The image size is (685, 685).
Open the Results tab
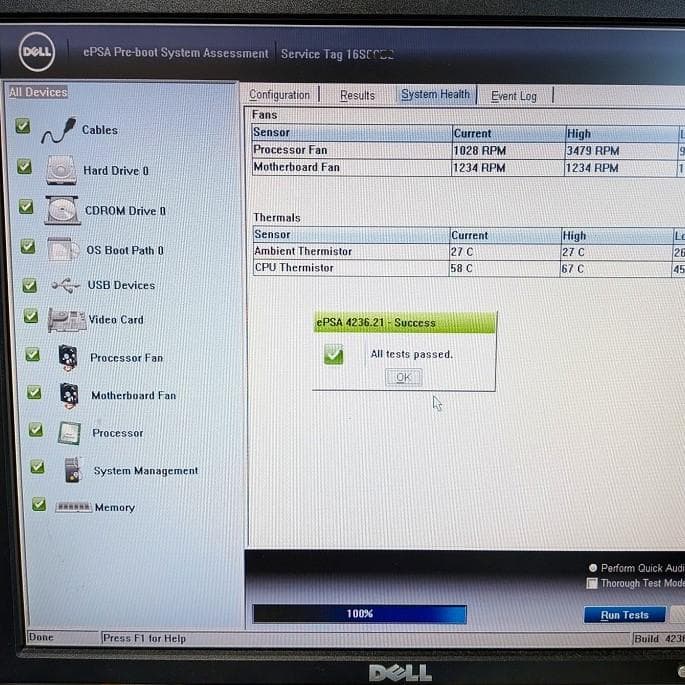pyautogui.click(x=357, y=96)
